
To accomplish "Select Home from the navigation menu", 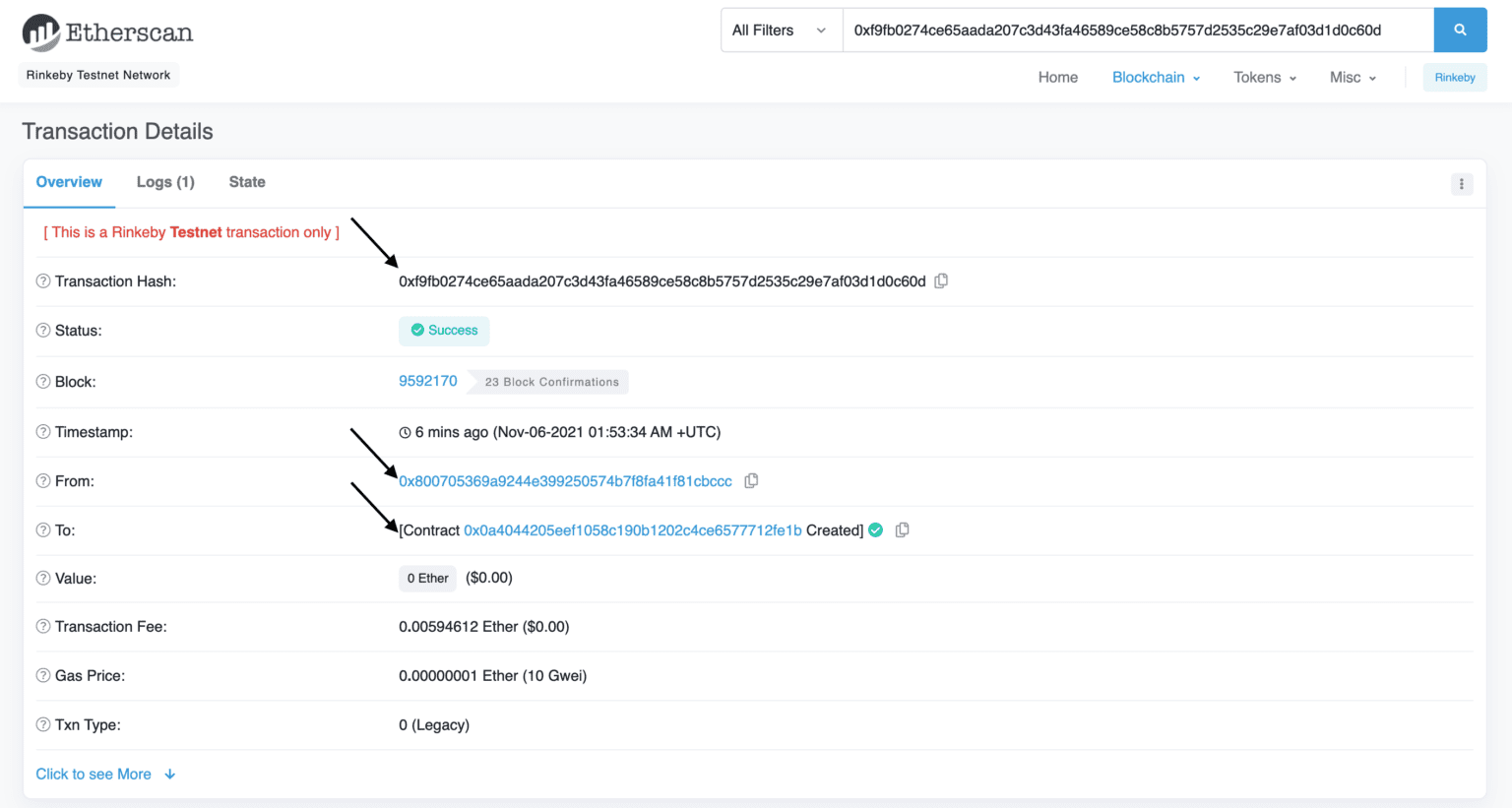I will coord(1058,77).
